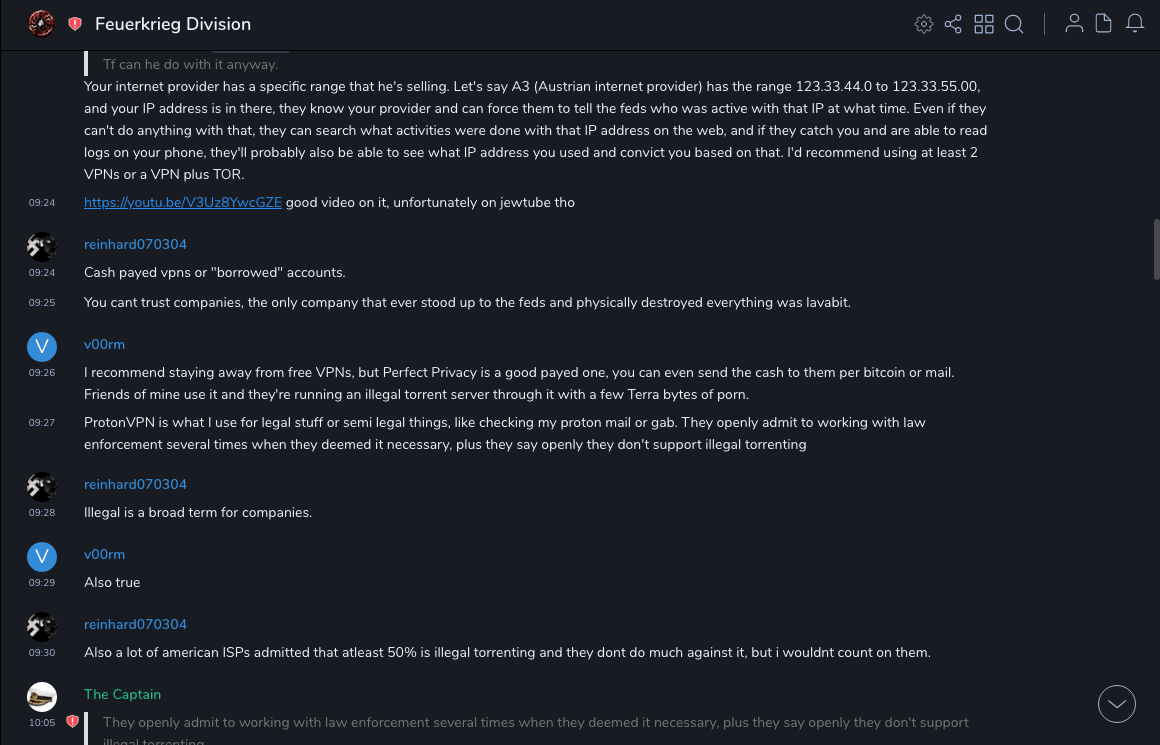Click the quoted "Tf can he do" reply
Viewport: 1160px width, 745px height.
click(190, 64)
